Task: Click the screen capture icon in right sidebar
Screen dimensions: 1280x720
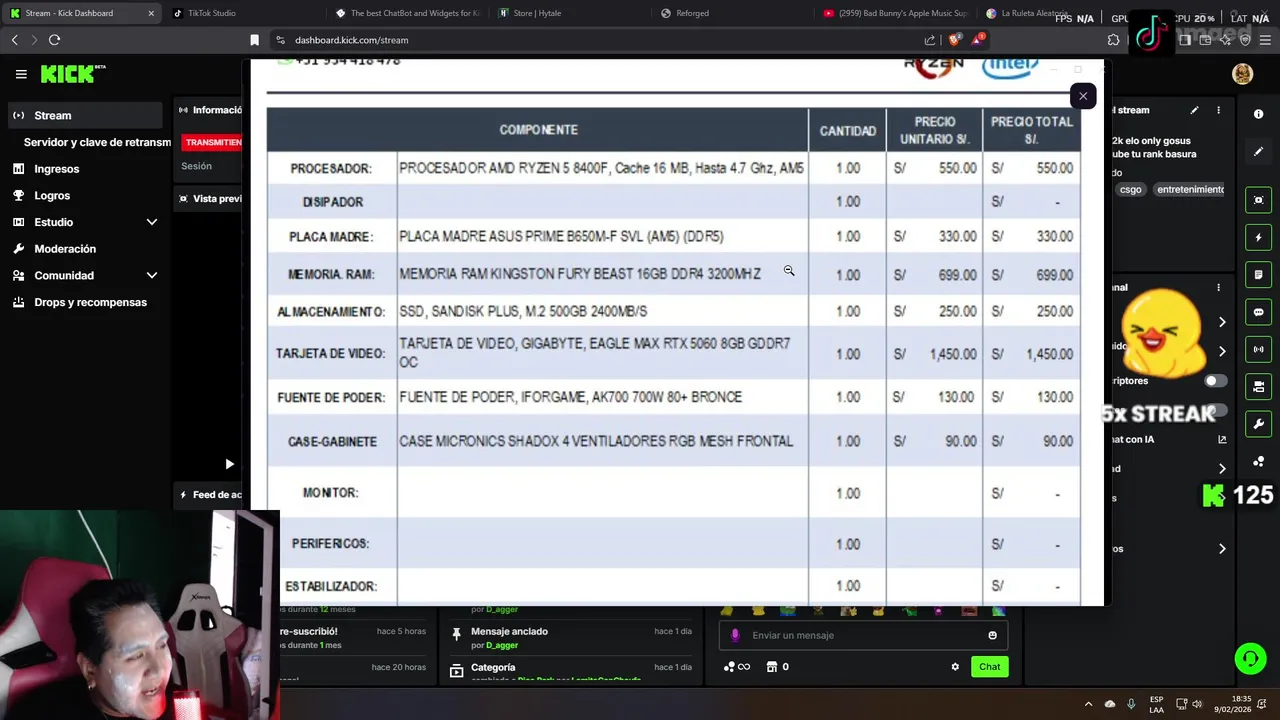Action: (1259, 200)
